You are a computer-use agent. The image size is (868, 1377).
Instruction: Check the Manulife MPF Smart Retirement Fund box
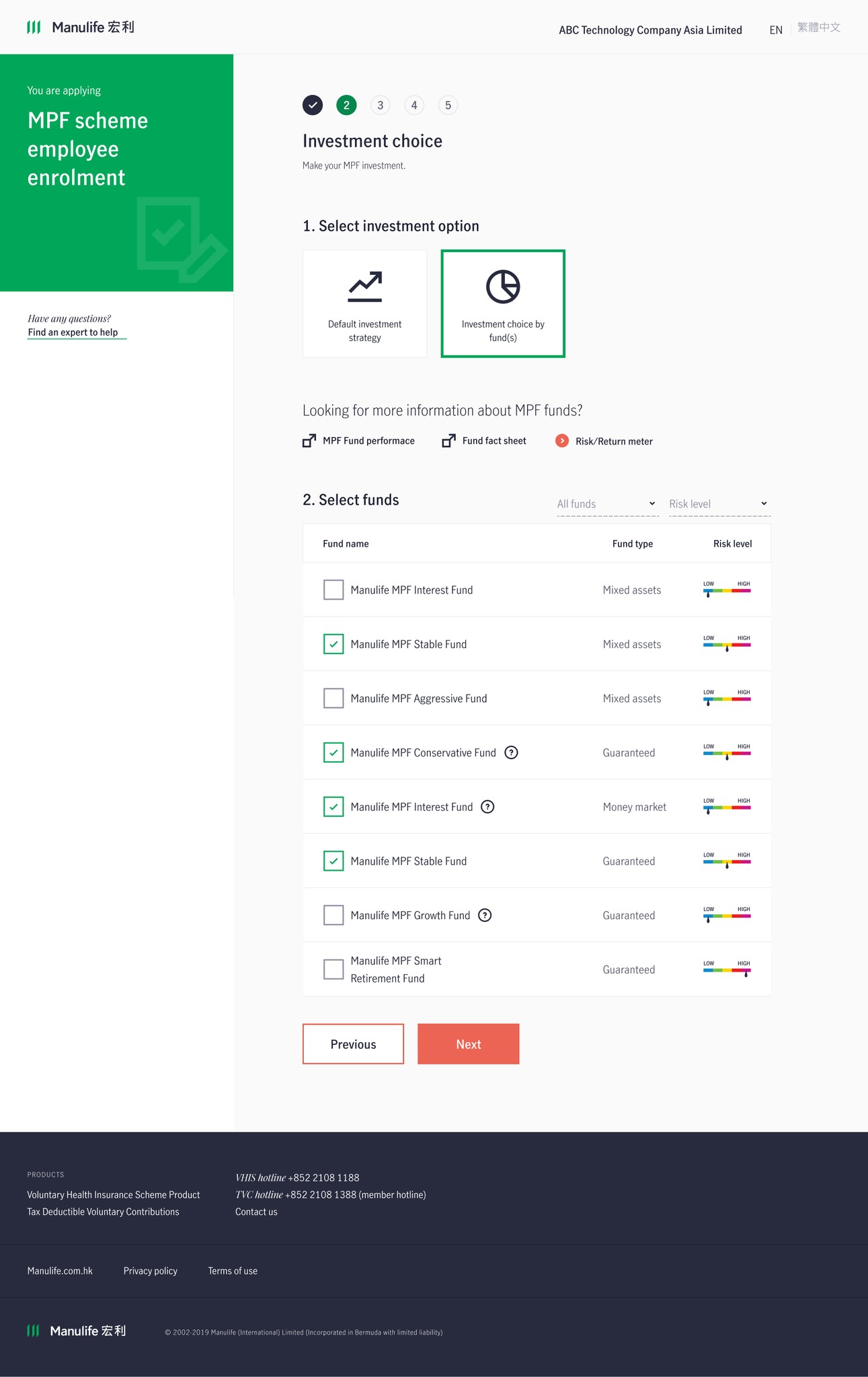333,970
